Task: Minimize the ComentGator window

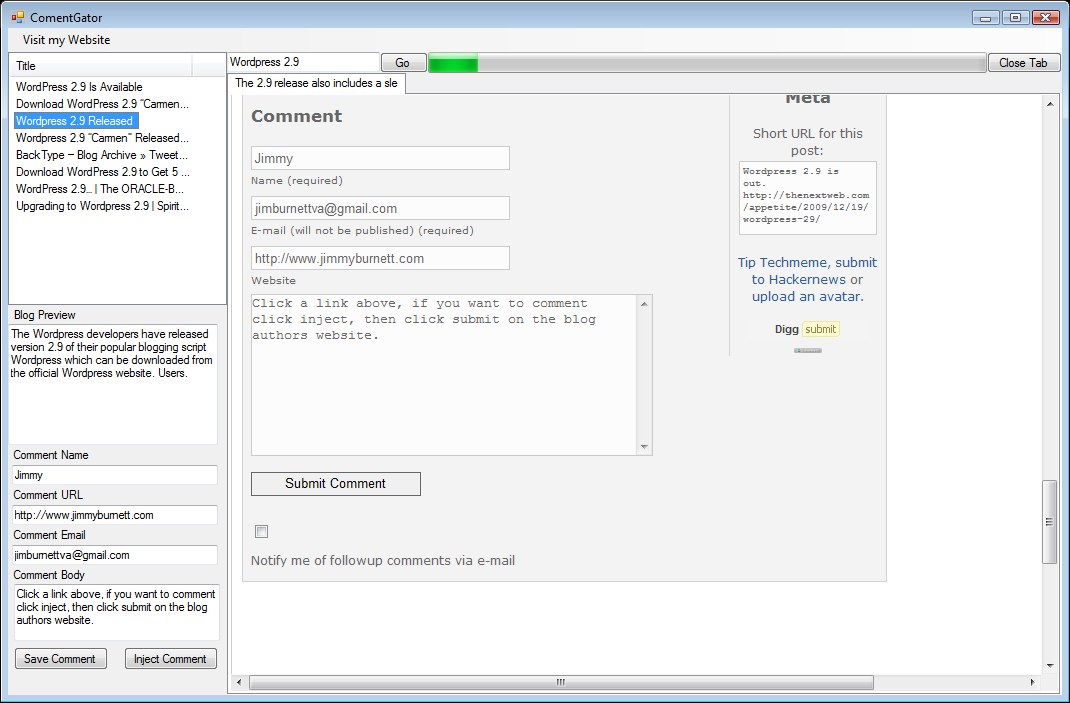Action: pos(985,18)
